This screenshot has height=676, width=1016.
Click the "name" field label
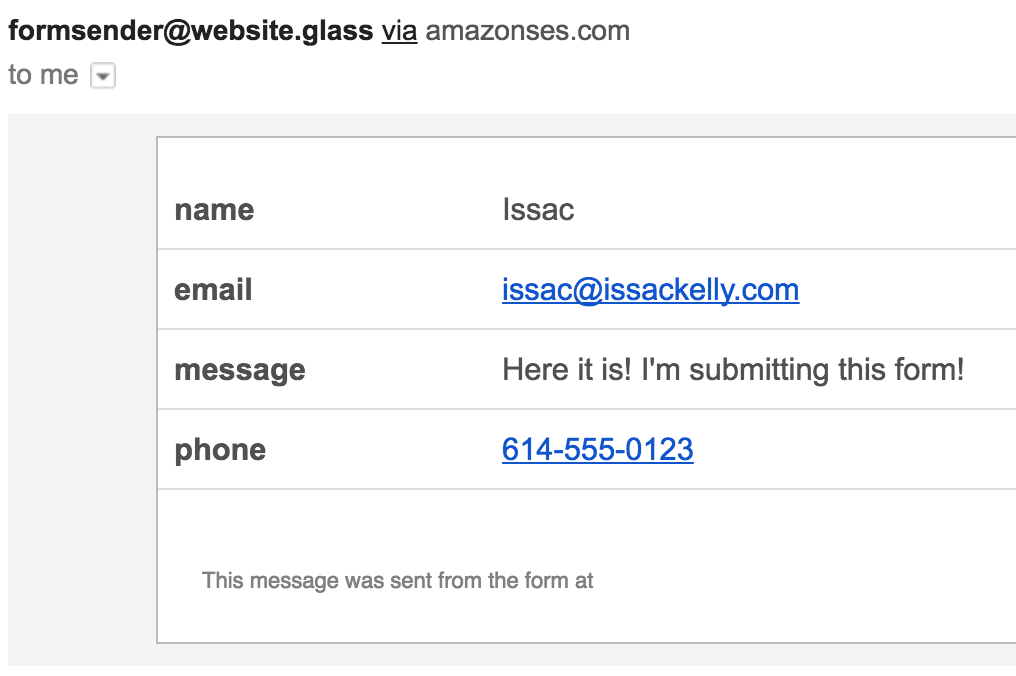(214, 210)
